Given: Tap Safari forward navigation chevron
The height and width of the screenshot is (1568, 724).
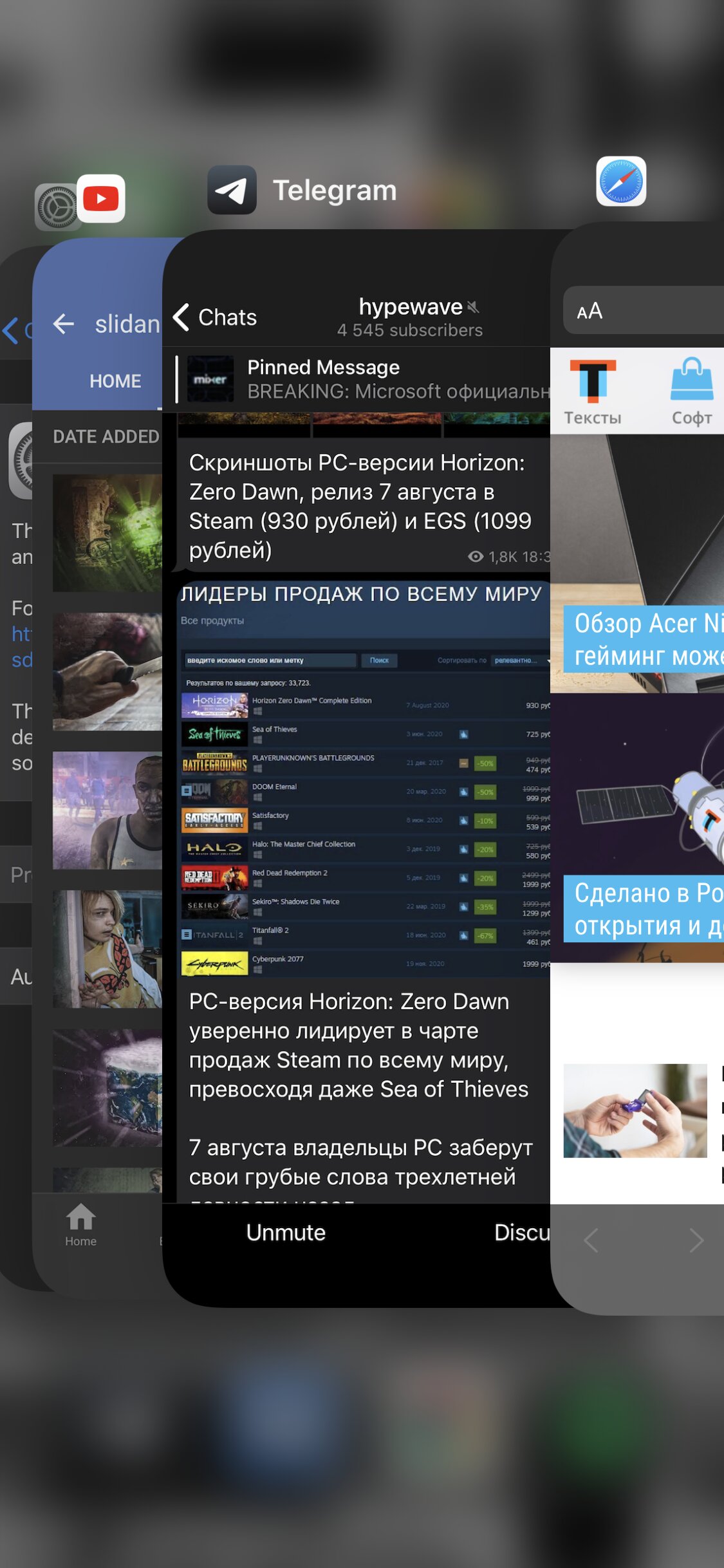Looking at the screenshot, I should point(696,1240).
